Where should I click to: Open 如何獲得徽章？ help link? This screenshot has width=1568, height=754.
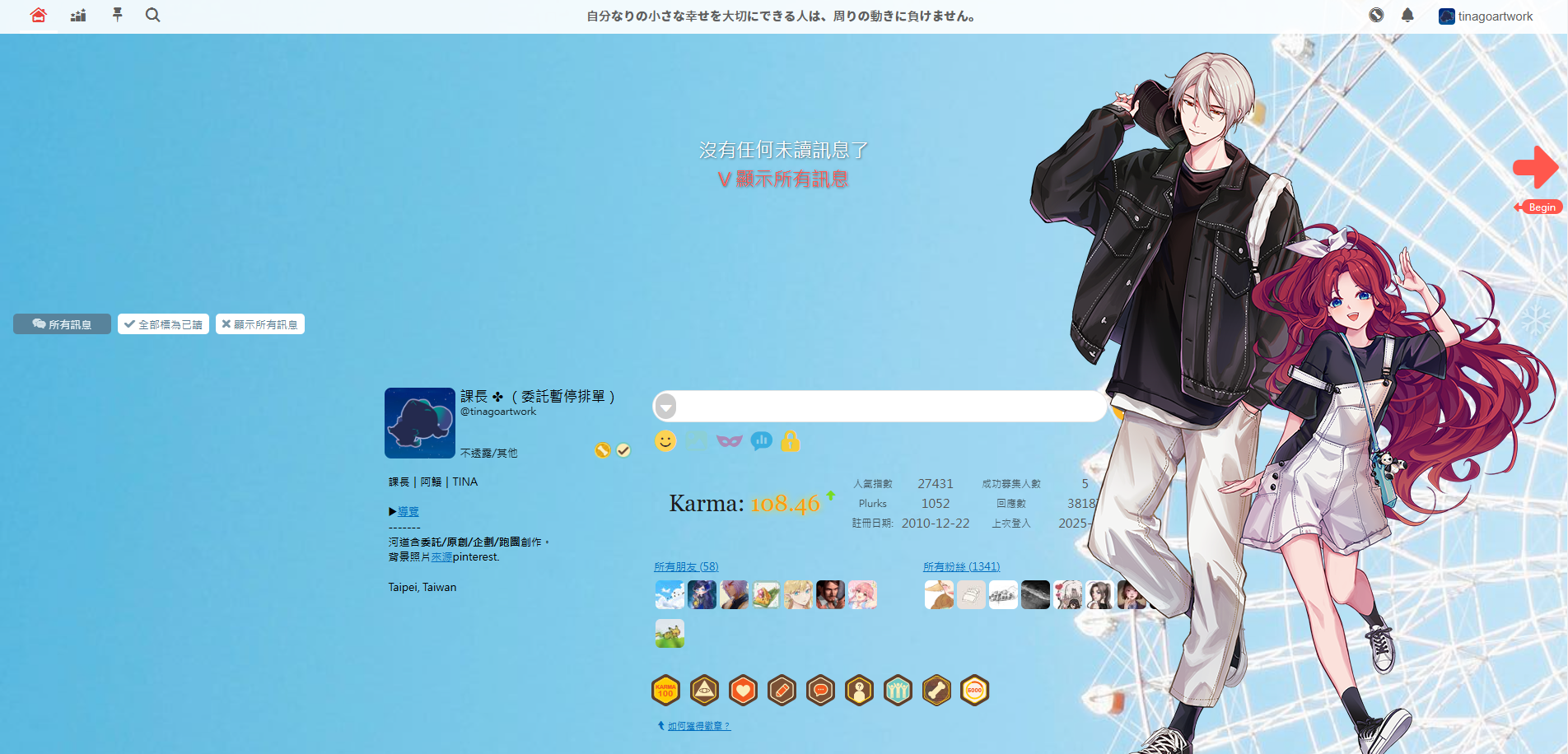[698, 726]
